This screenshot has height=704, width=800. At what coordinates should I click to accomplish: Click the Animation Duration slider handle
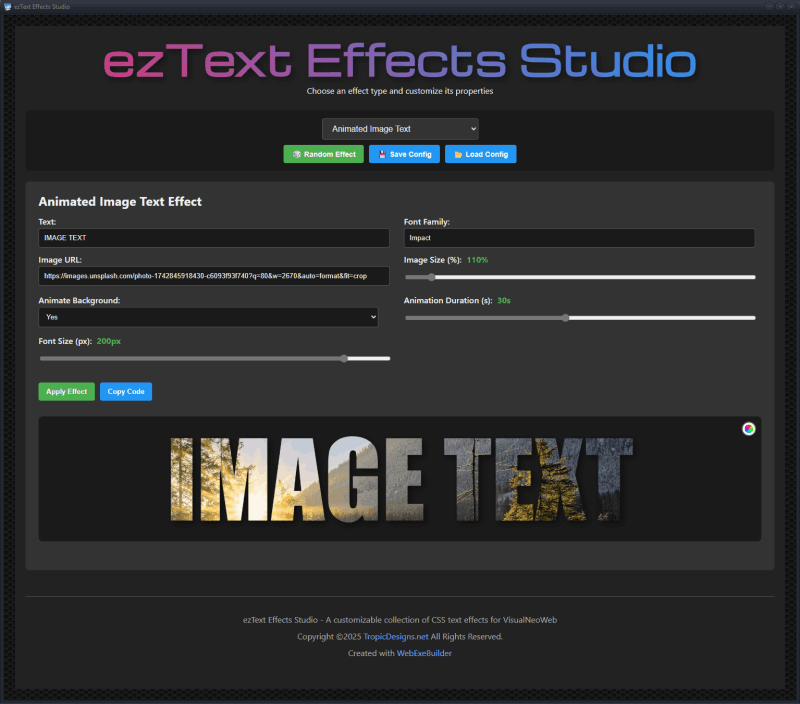pyautogui.click(x=567, y=317)
